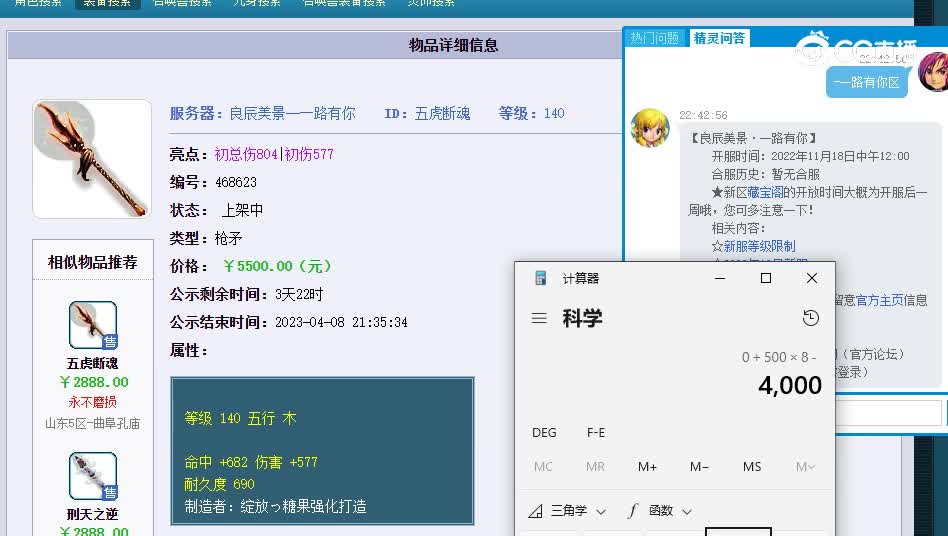
Task: Click the calculator app icon in title bar
Action: click(541, 278)
